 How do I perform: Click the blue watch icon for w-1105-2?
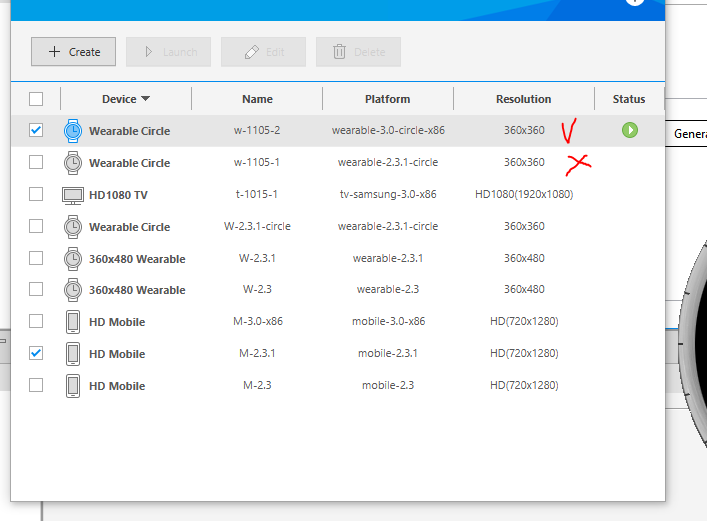[73, 130]
